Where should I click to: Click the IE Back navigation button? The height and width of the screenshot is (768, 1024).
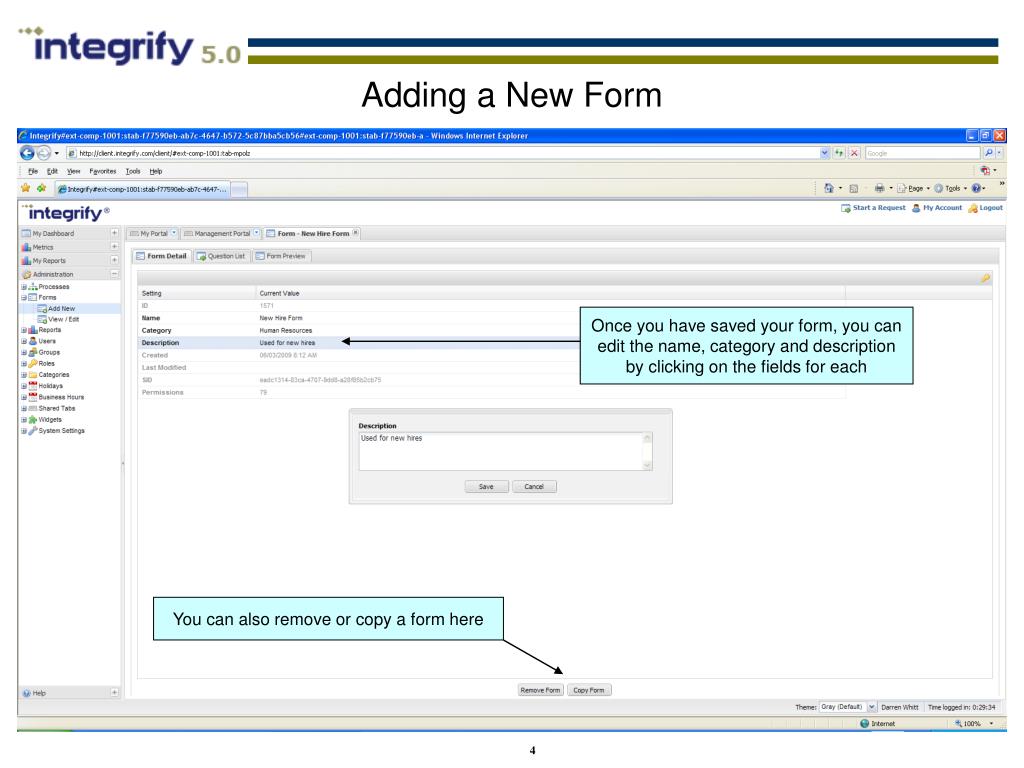27,153
